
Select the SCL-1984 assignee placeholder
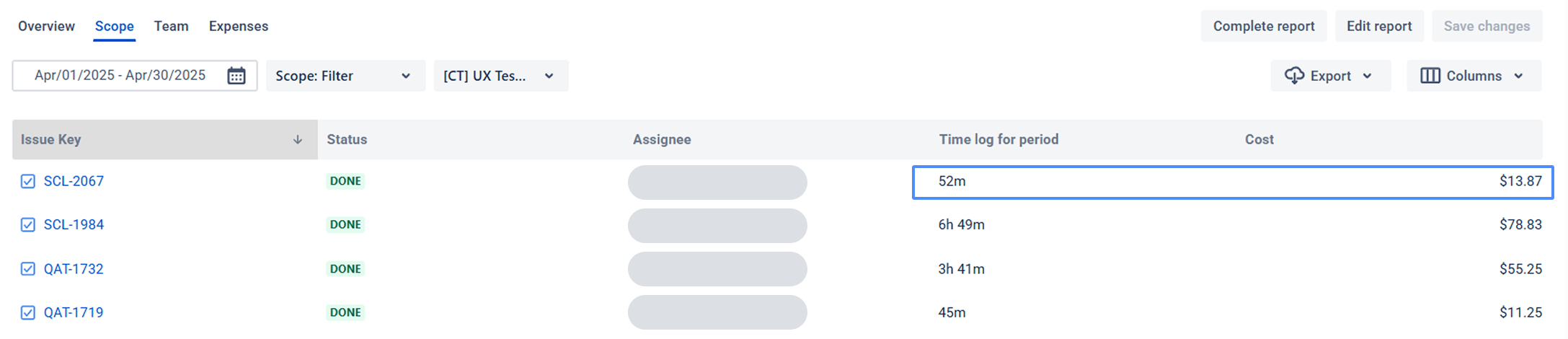point(717,226)
